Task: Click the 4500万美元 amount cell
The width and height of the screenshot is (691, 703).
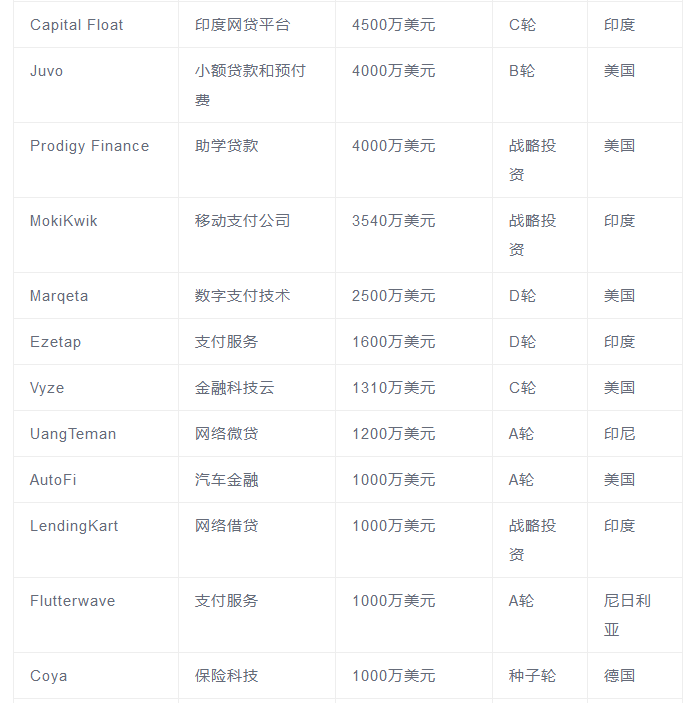Action: [x=393, y=25]
